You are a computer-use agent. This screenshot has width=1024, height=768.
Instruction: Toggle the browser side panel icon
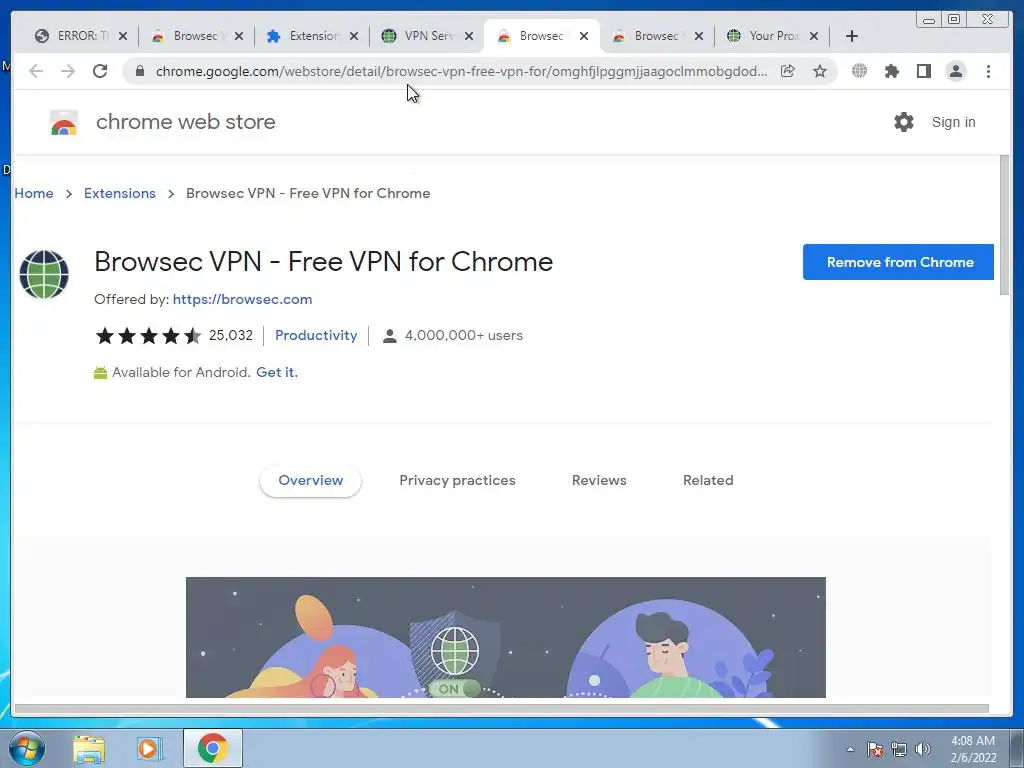tap(923, 71)
